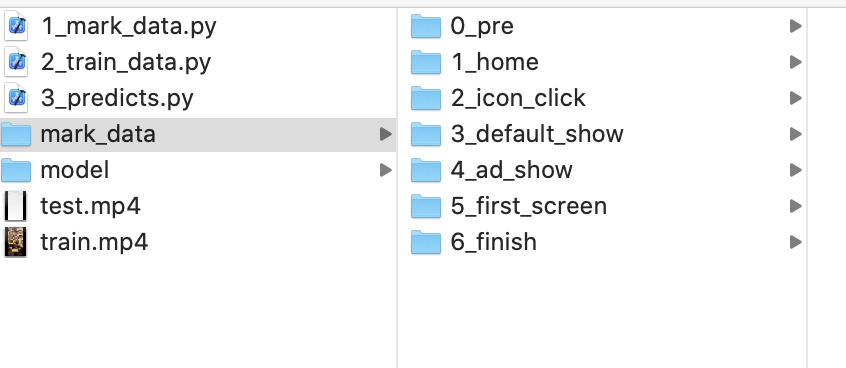The width and height of the screenshot is (846, 368).
Task: Click the mark_data folder row
Action: (198, 134)
